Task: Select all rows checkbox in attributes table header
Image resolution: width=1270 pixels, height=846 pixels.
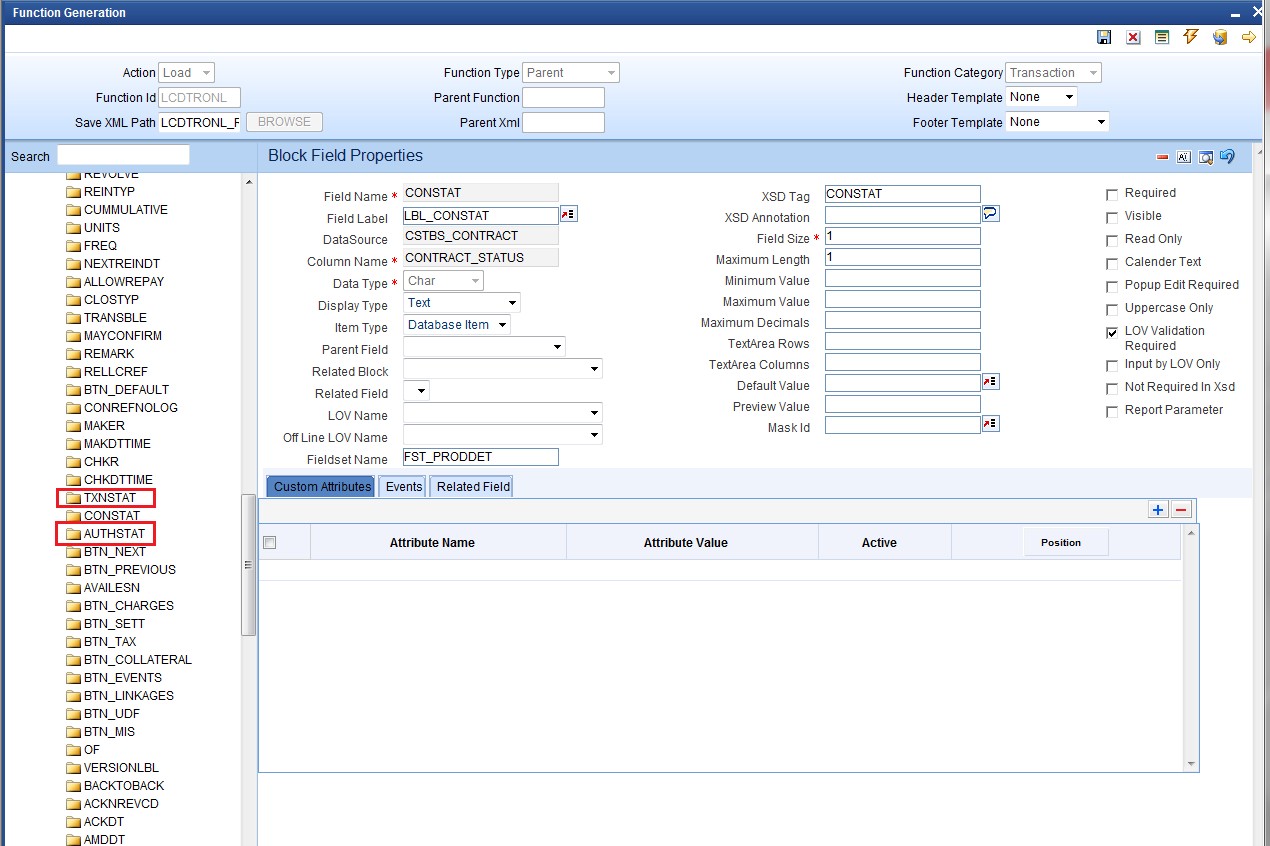Action: (269, 542)
